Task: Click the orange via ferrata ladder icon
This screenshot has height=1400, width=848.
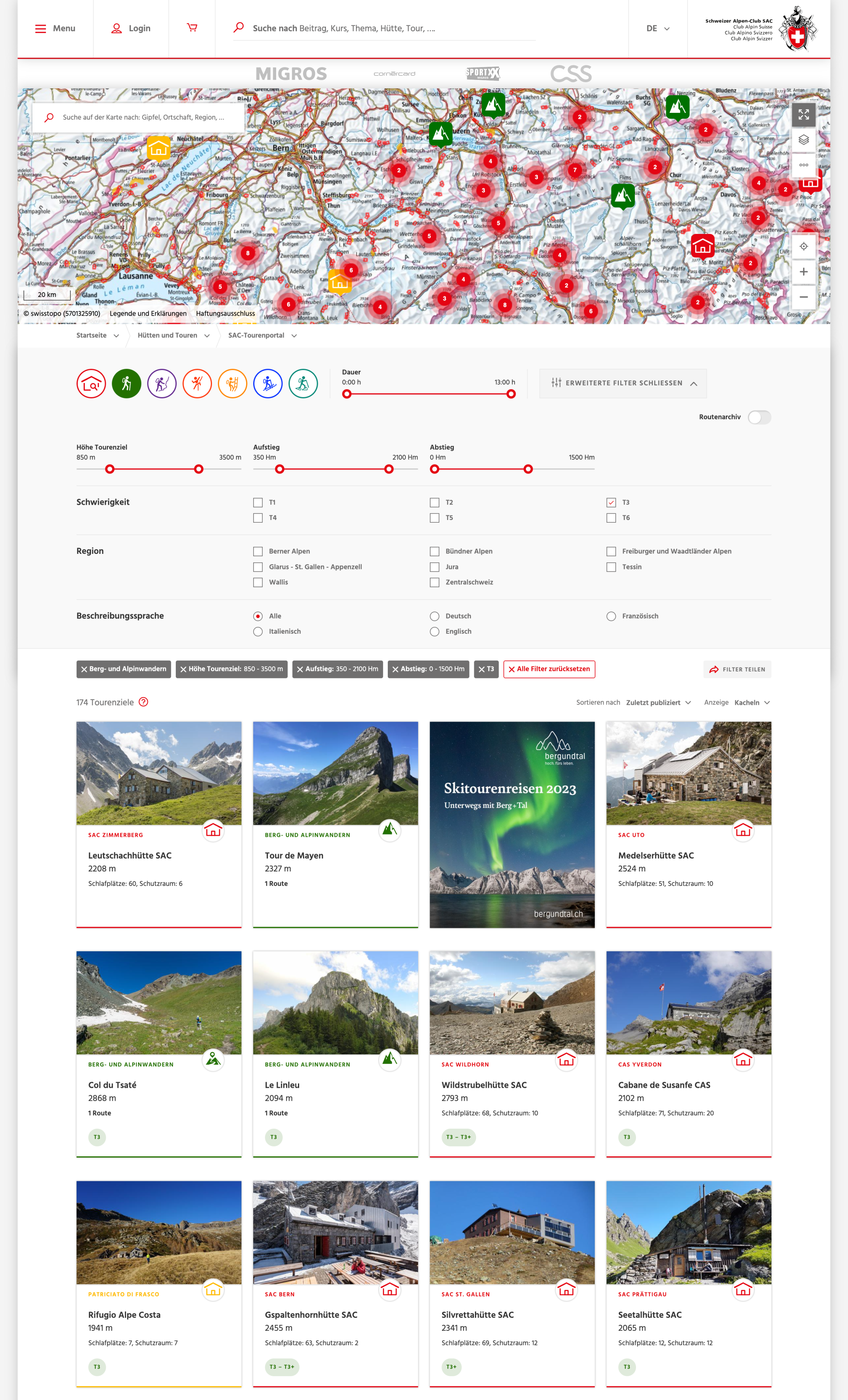Action: [x=232, y=383]
